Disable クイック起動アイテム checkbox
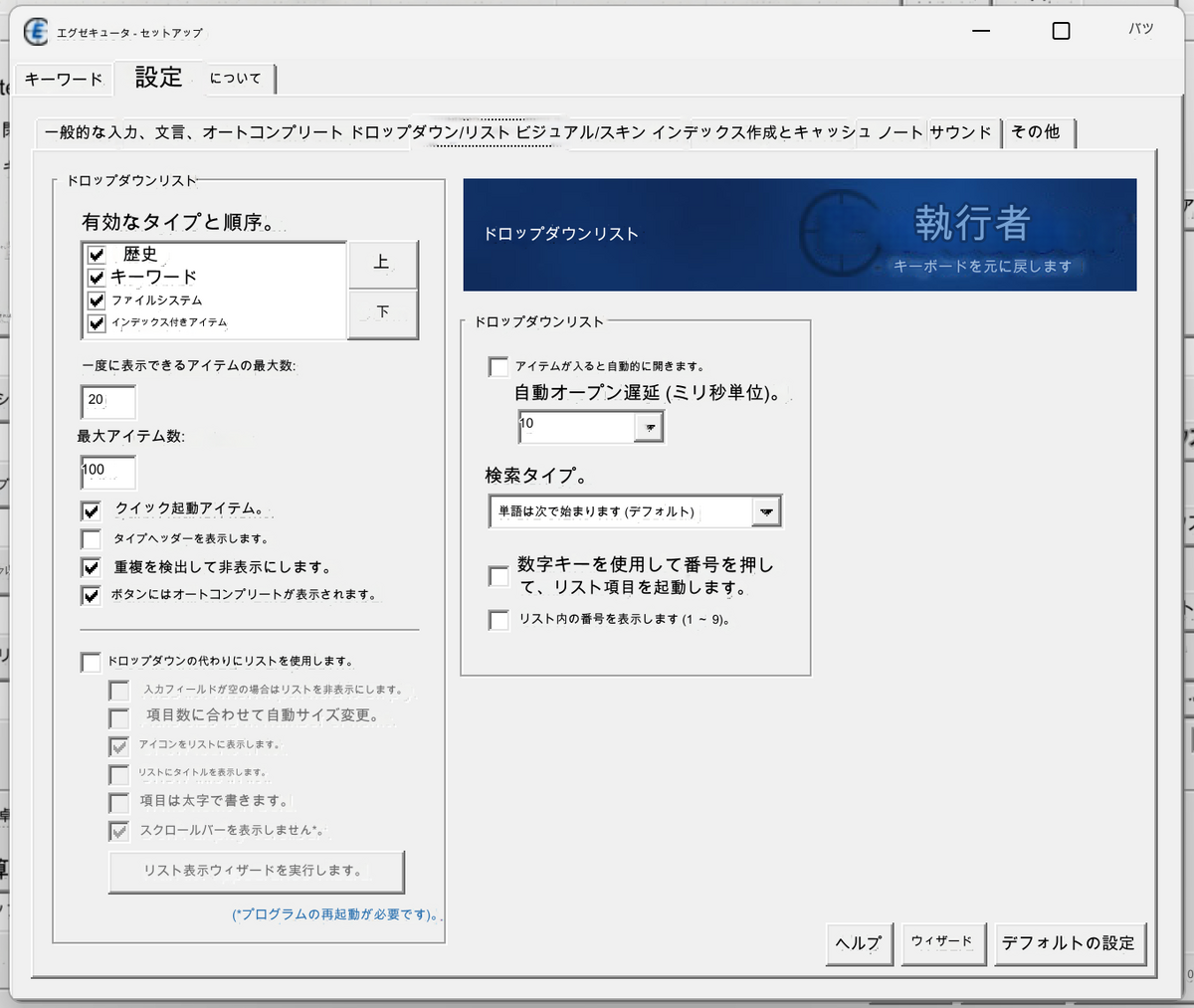 point(92,510)
